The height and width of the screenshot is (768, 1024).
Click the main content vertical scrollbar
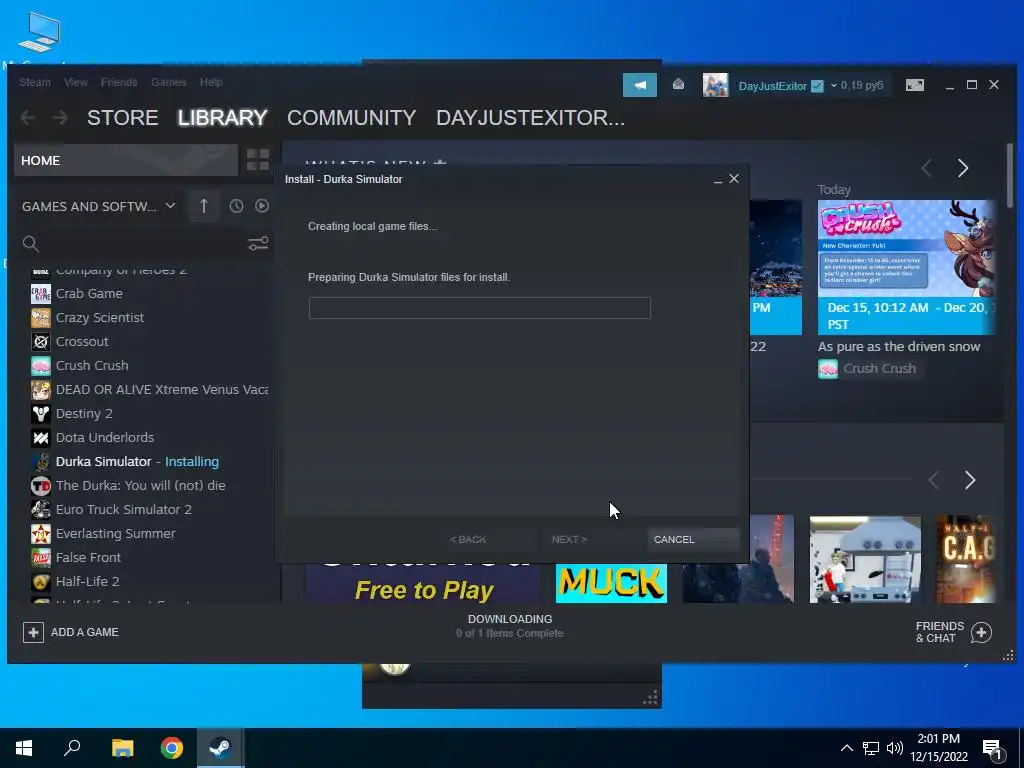point(1010,176)
